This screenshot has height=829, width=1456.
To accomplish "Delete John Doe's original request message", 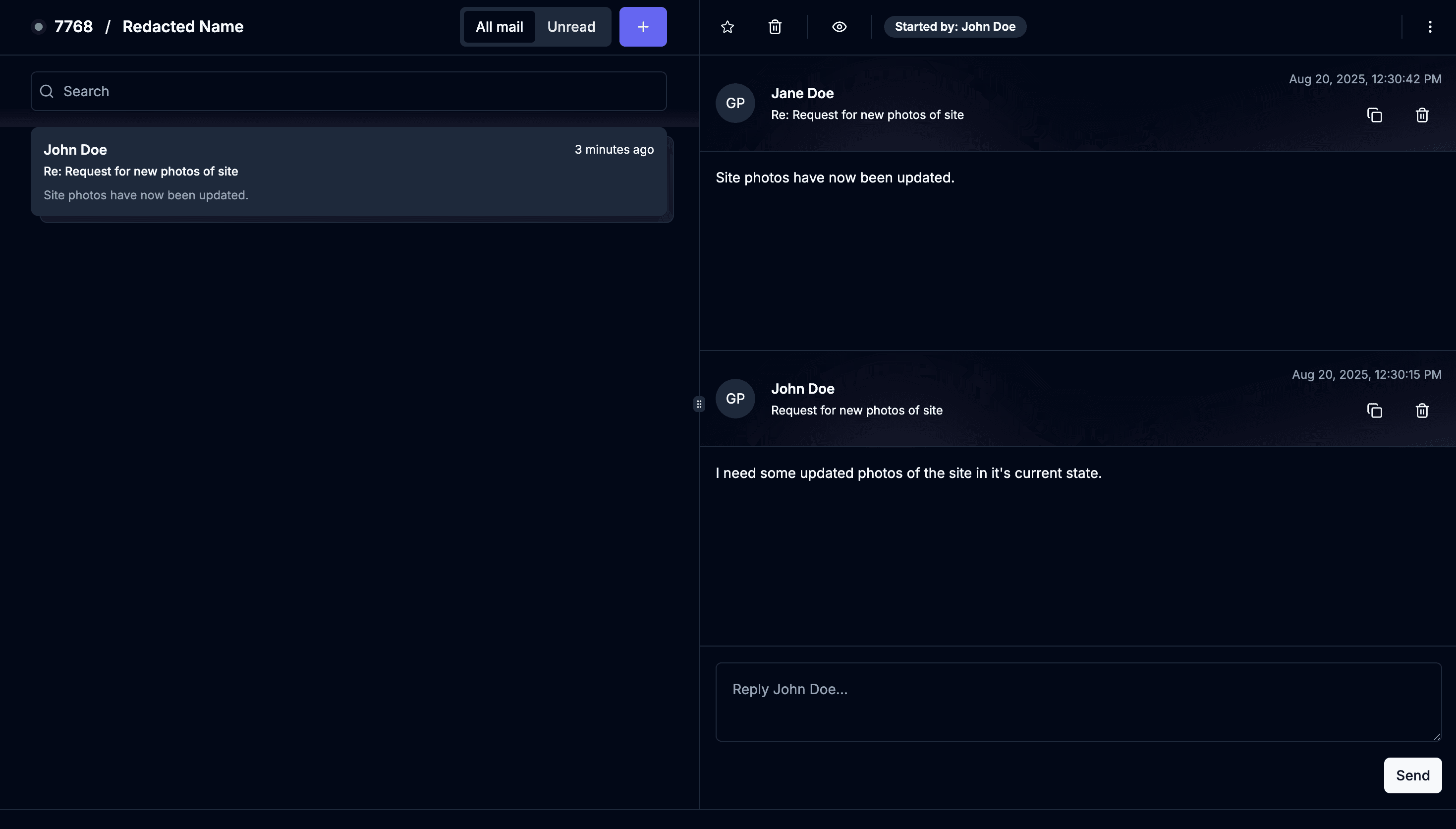I will (1422, 411).
